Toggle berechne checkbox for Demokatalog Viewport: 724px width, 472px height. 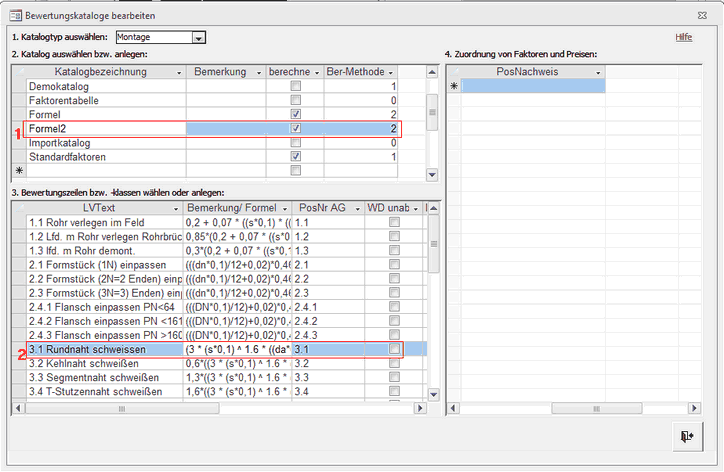(x=295, y=87)
